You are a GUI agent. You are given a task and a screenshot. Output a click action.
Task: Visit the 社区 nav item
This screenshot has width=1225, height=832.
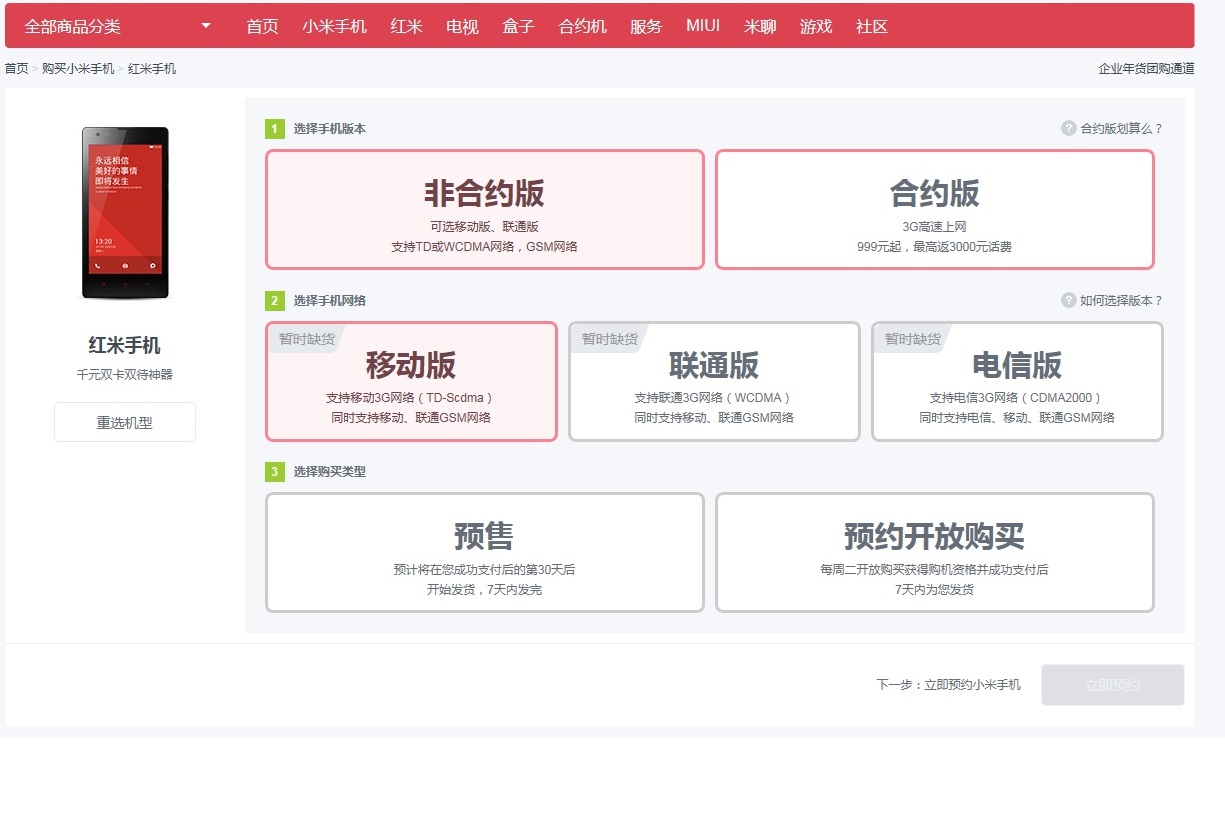pos(872,26)
